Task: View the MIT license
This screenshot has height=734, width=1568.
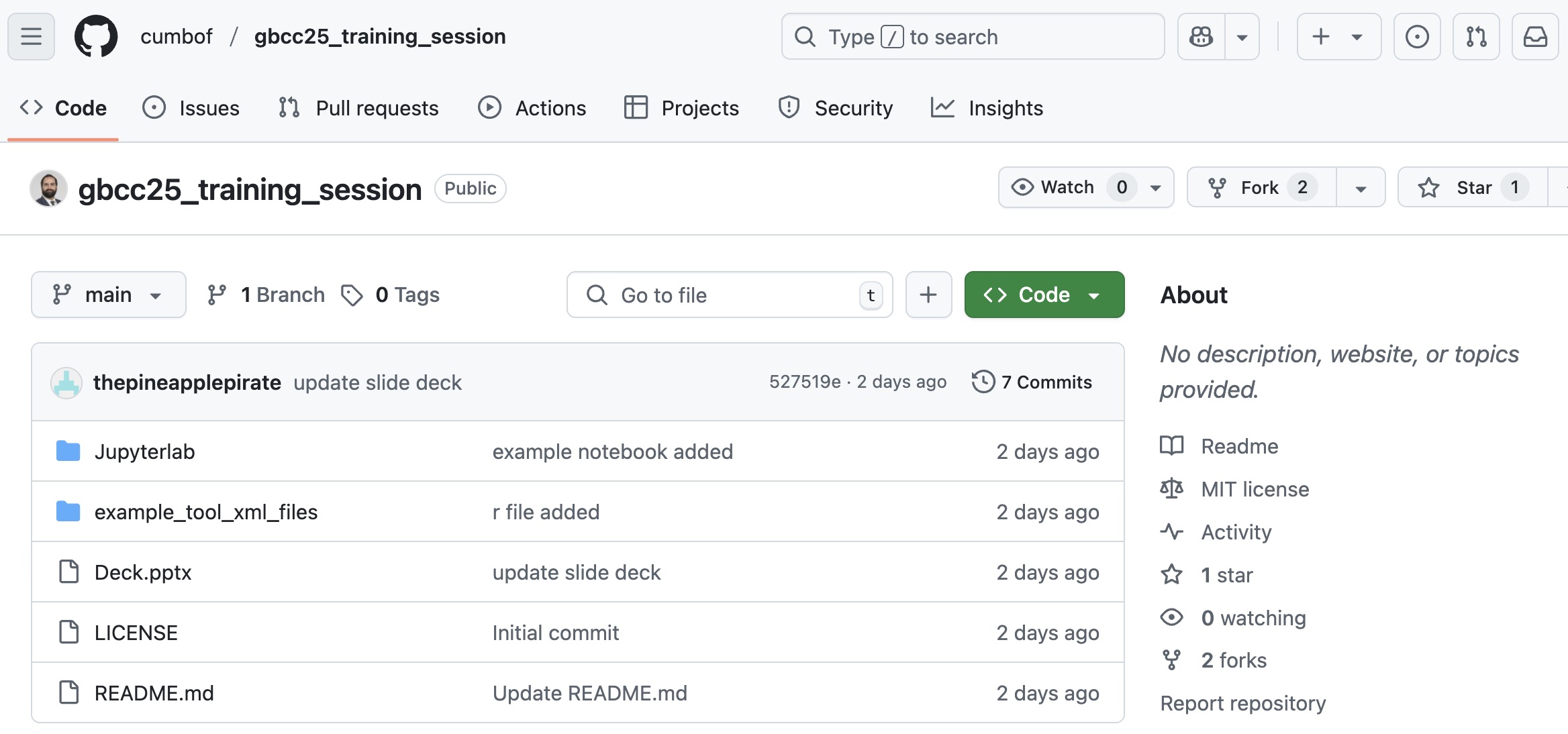Action: [x=1254, y=488]
